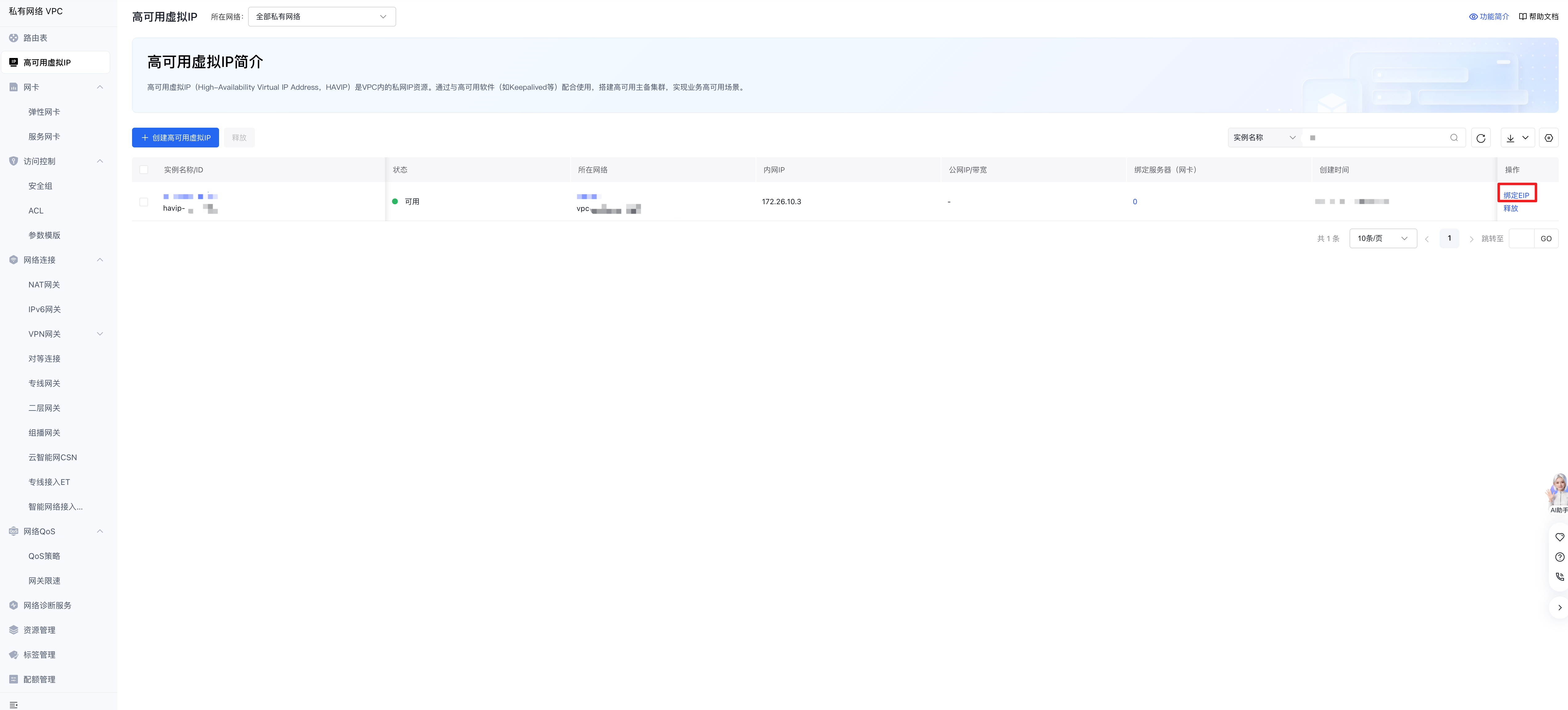
Task: Click the 高可用虚拟IP sidebar icon
Action: click(x=13, y=62)
